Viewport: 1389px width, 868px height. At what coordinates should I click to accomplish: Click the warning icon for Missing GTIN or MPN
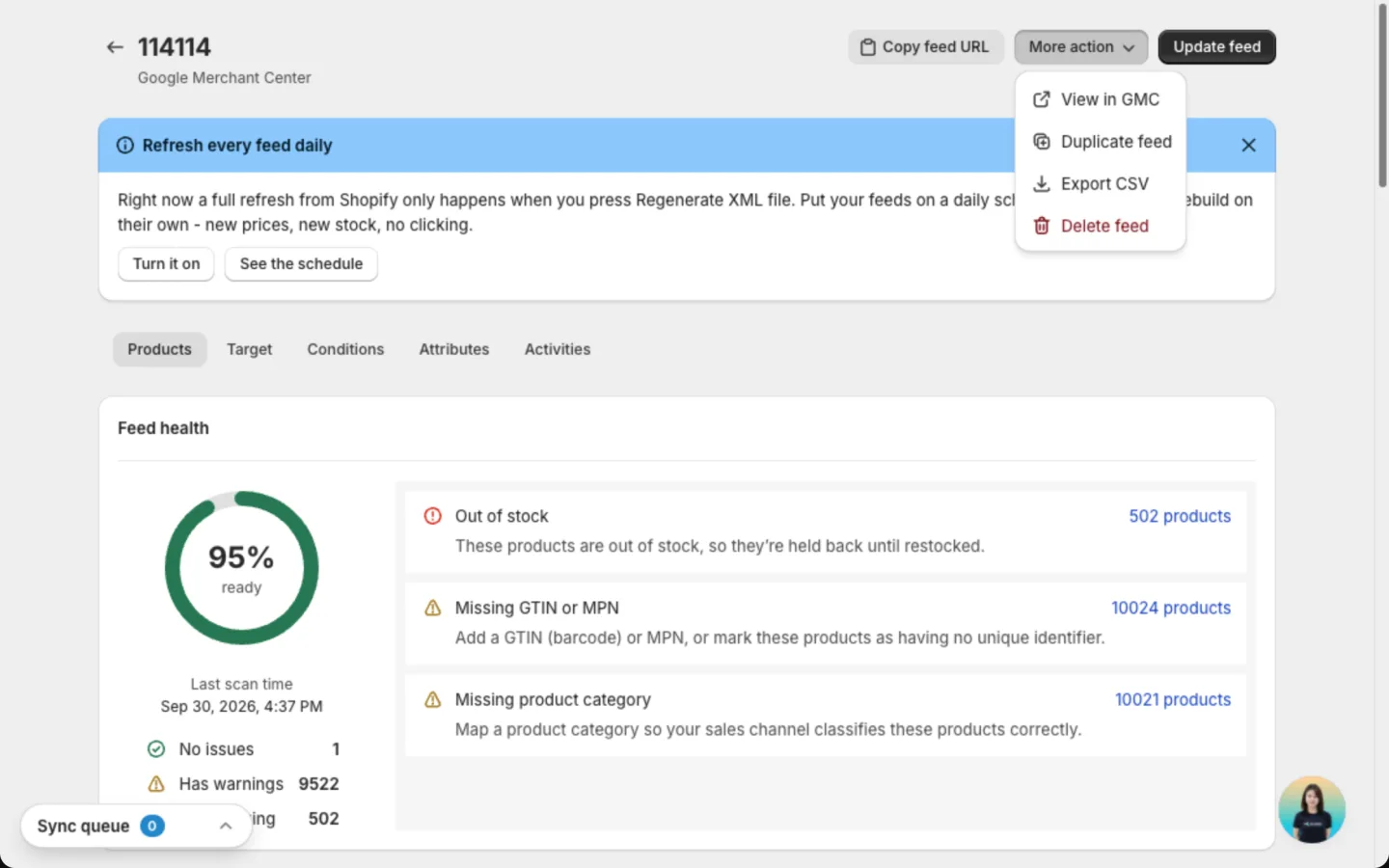point(433,608)
